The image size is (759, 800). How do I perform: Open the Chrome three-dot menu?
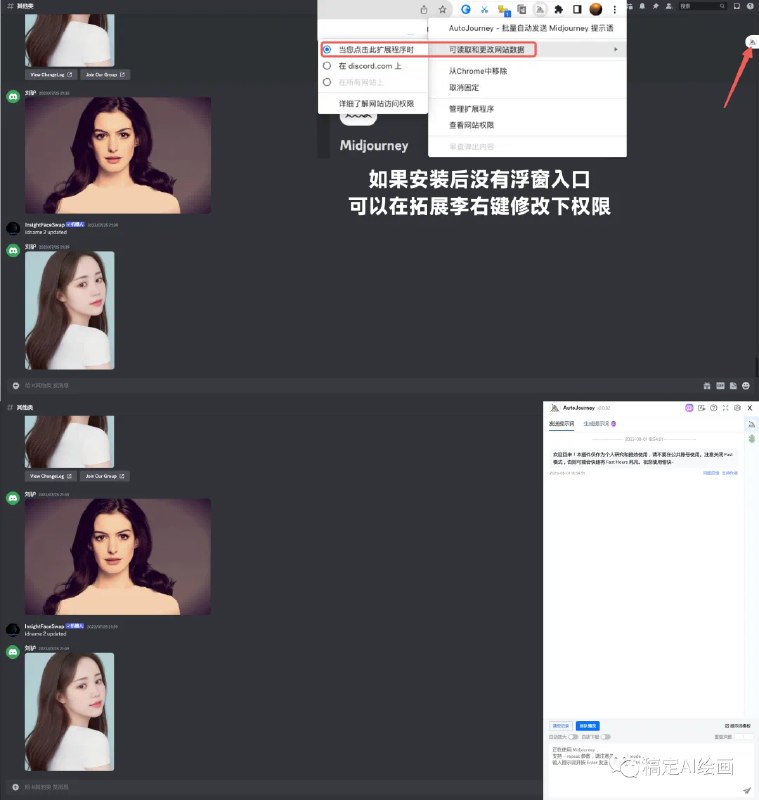coord(615,9)
